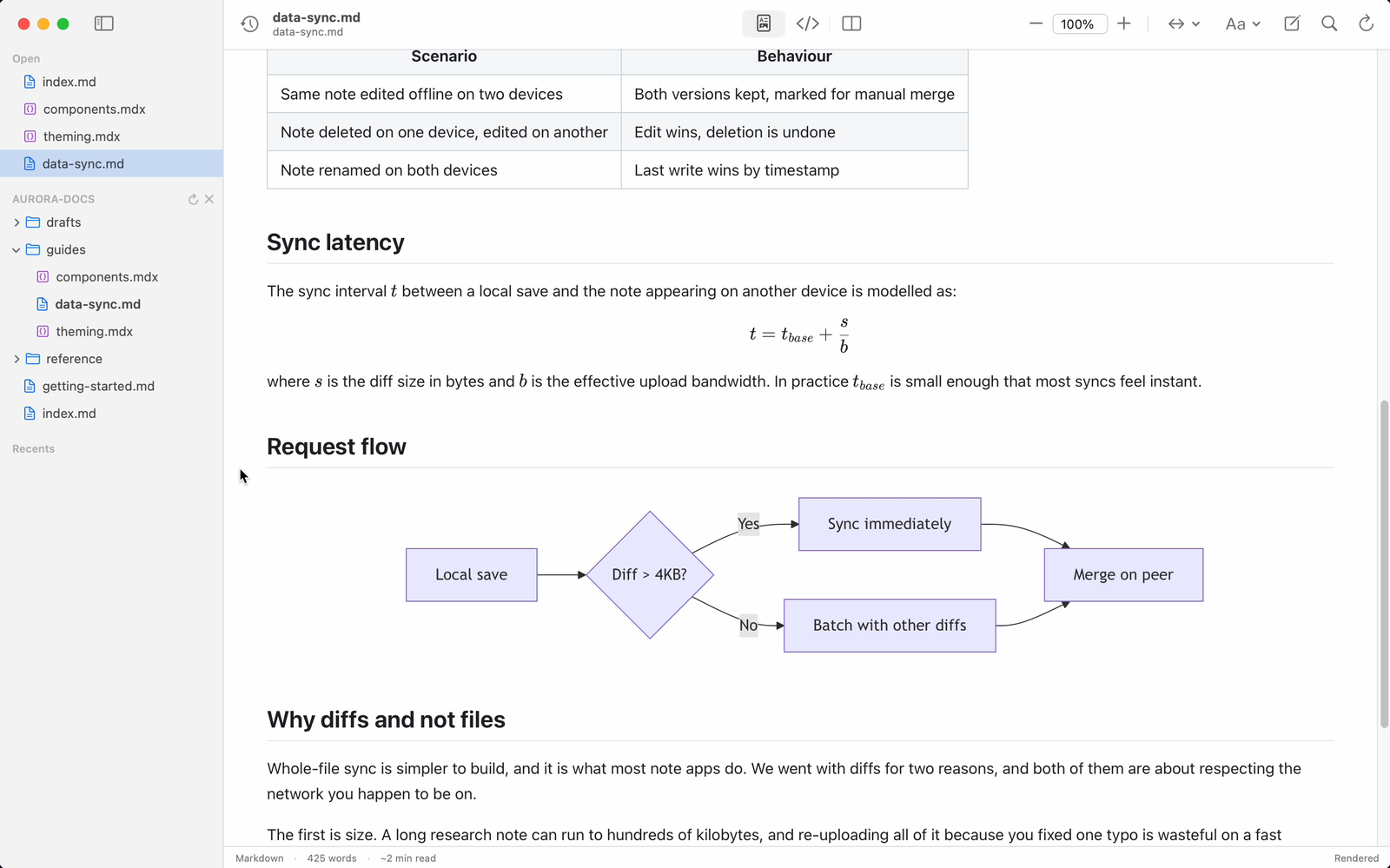The width and height of the screenshot is (1390, 868).
Task: Open the content width dropdown
Action: pos(1183,23)
